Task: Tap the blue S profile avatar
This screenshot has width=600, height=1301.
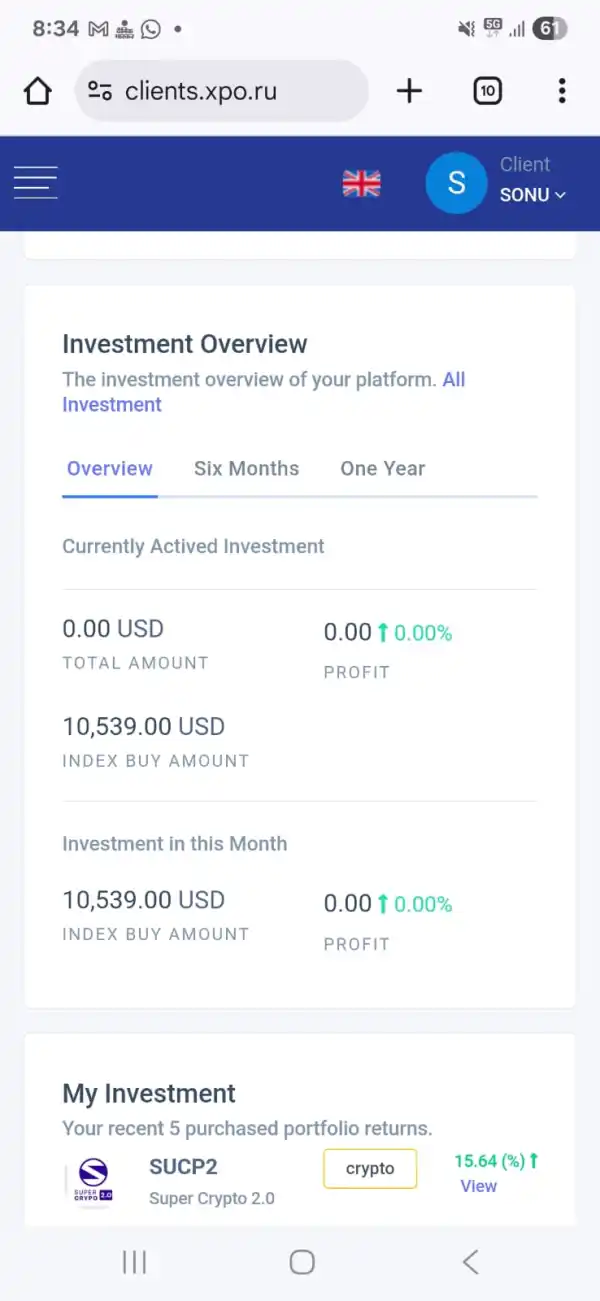Action: click(456, 183)
